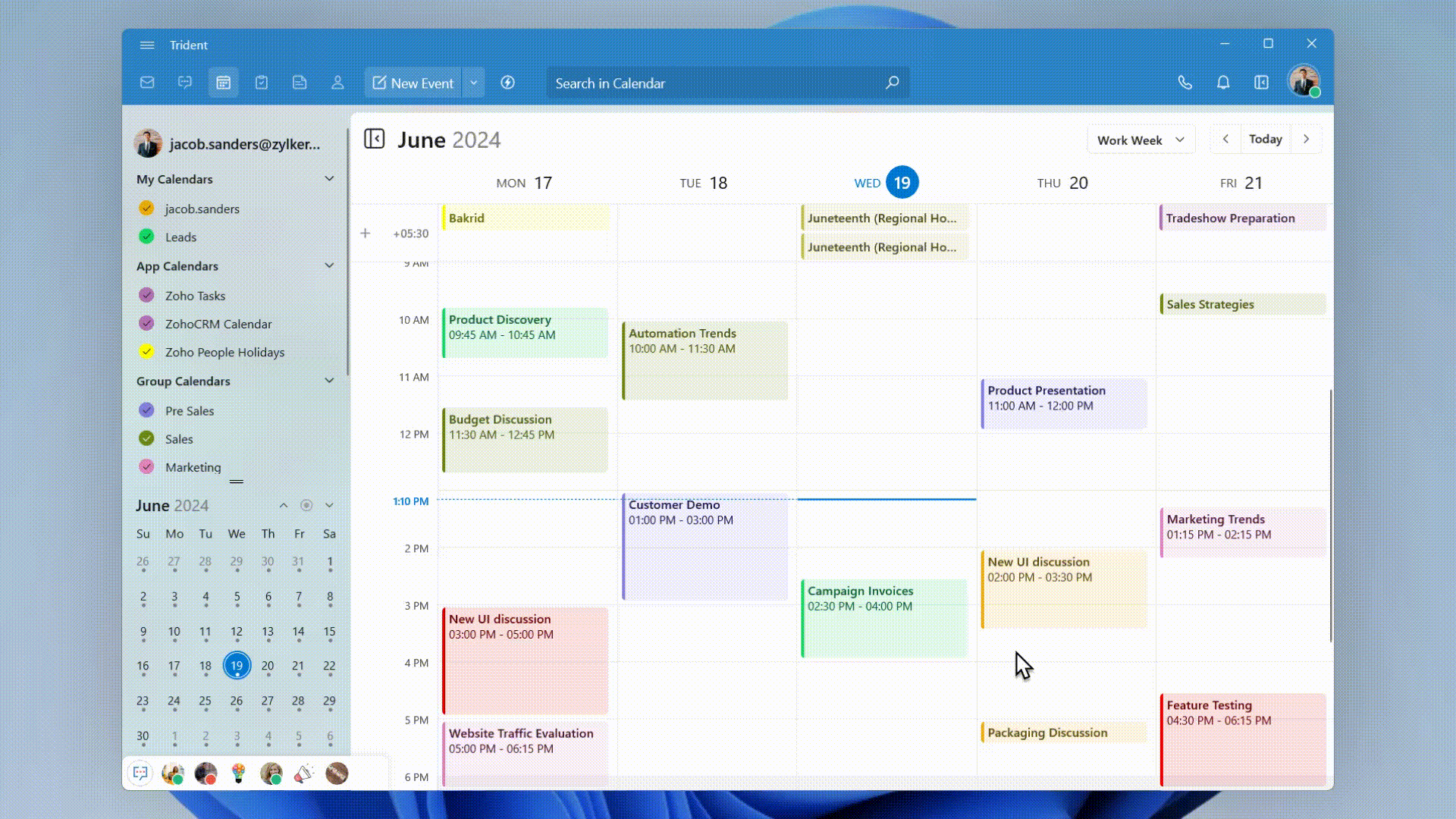Collapse the calendar sidebar panel icon
Image resolution: width=1456 pixels, height=819 pixels.
point(375,139)
